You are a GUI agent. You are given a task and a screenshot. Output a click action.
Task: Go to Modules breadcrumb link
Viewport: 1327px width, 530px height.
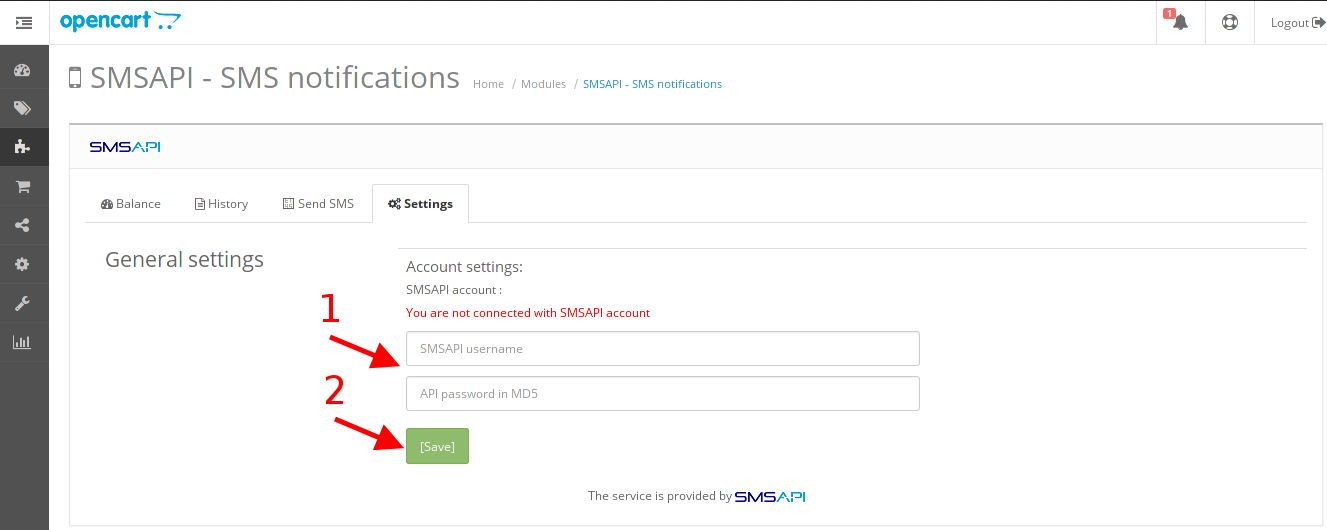coord(543,84)
